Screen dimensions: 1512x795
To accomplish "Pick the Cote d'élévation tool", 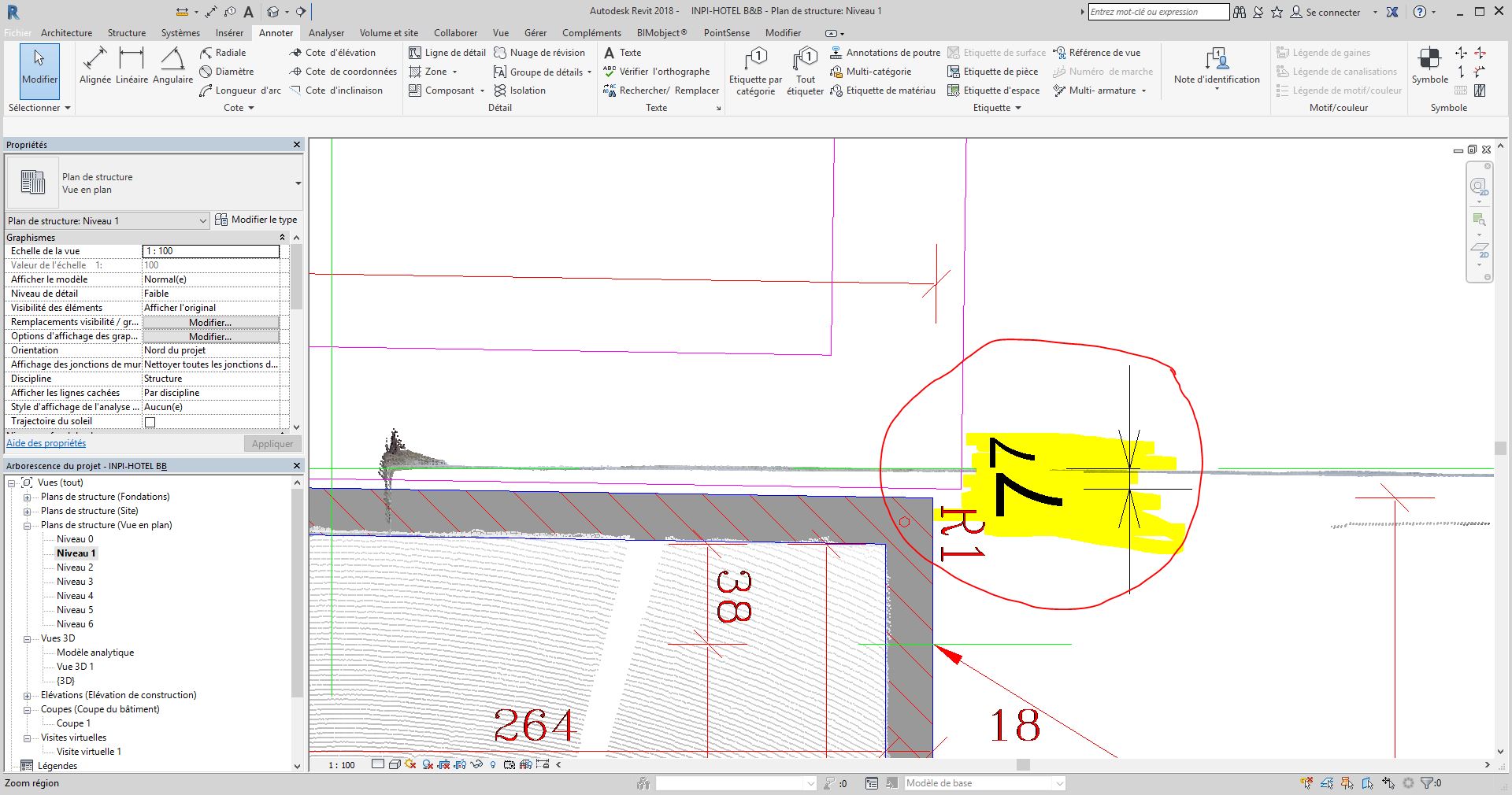I will coord(332,53).
